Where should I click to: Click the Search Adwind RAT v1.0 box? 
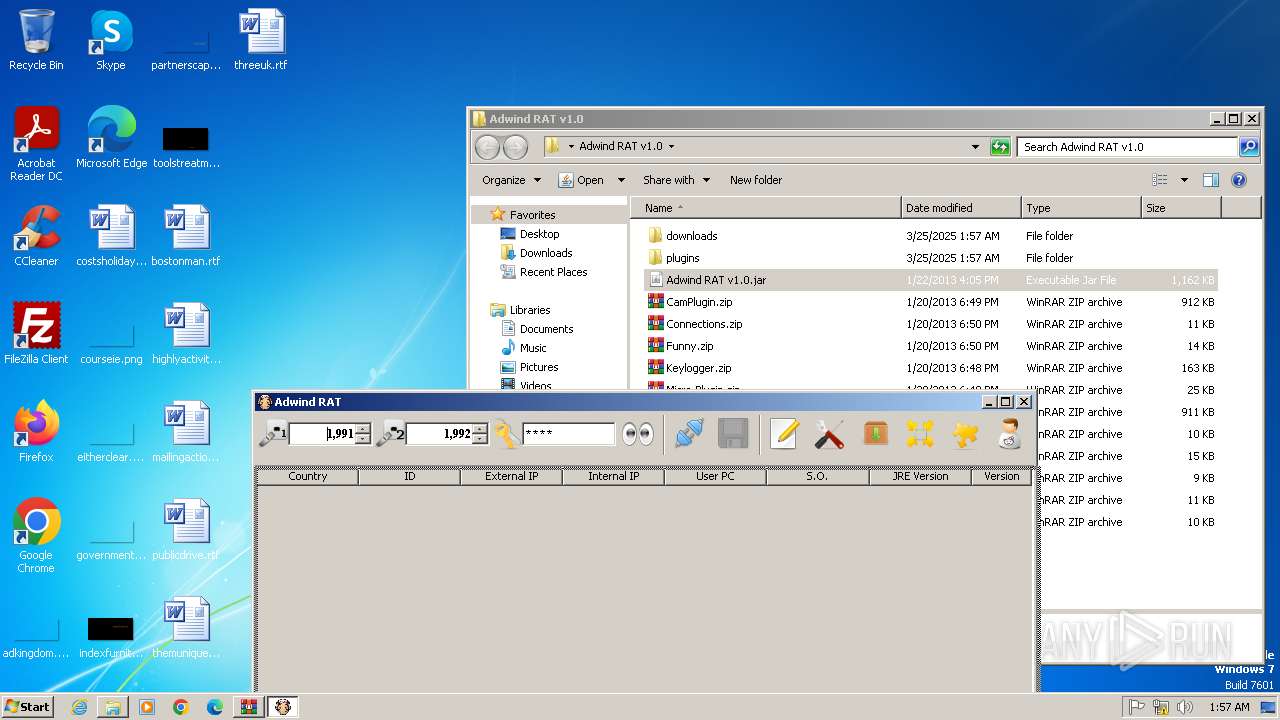(x=1127, y=147)
